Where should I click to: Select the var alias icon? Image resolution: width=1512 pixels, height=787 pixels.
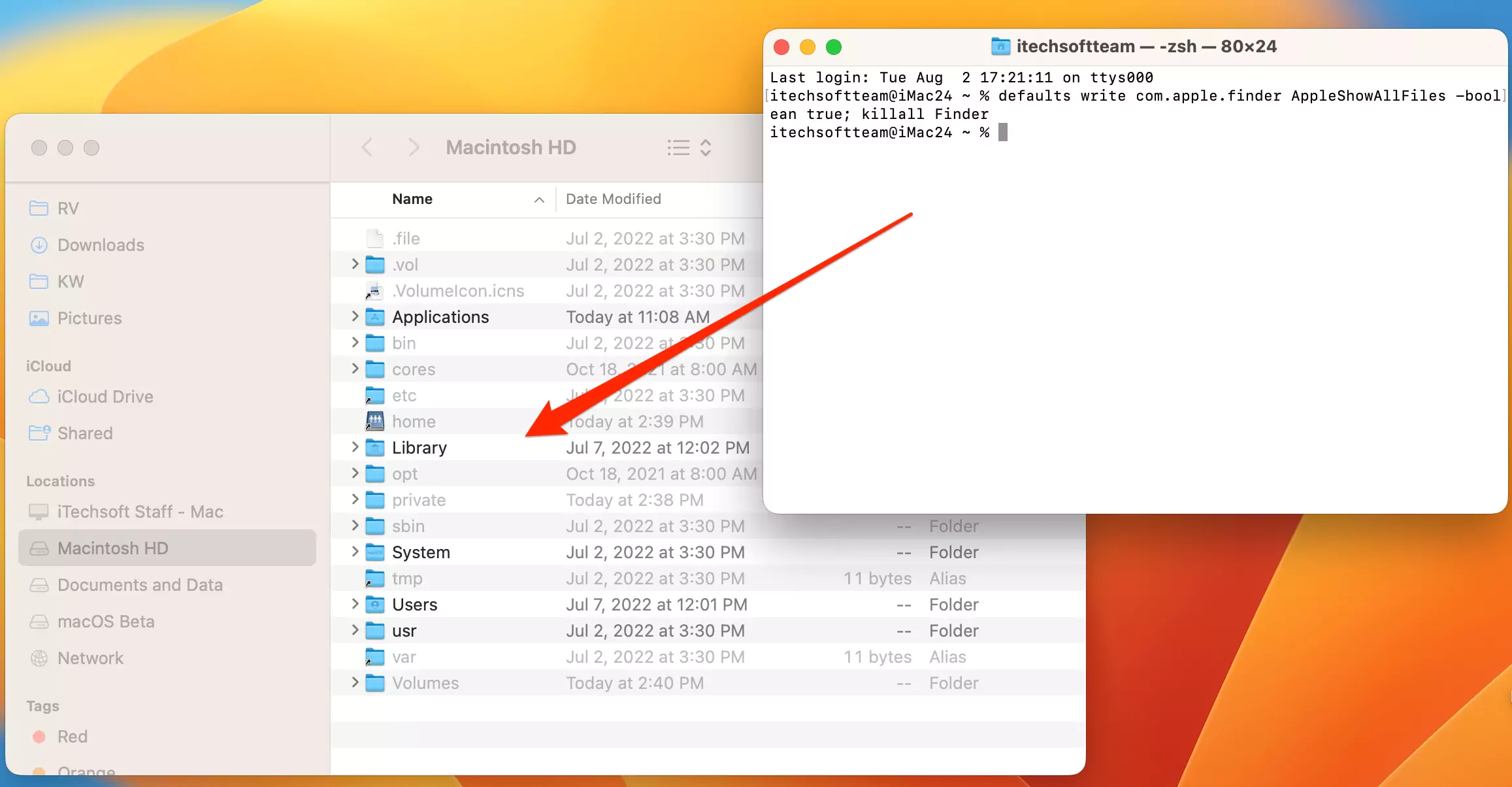pyautogui.click(x=374, y=657)
